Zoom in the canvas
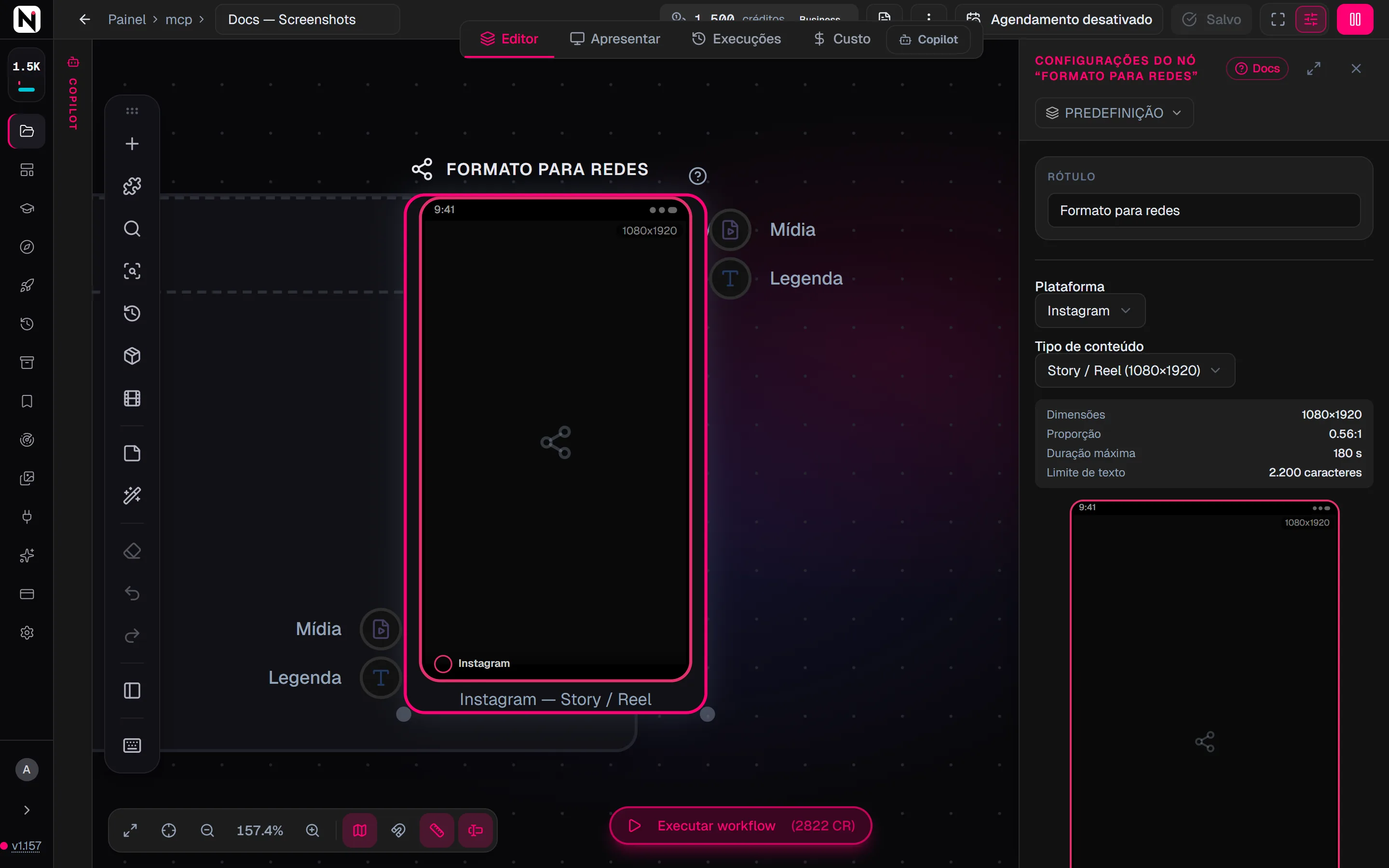This screenshot has height=868, width=1389. [x=312, y=830]
